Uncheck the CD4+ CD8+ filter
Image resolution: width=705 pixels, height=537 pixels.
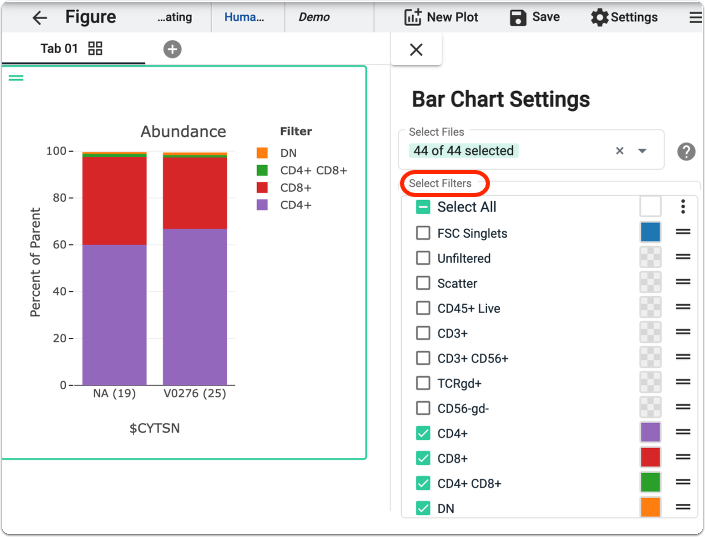pyautogui.click(x=423, y=483)
